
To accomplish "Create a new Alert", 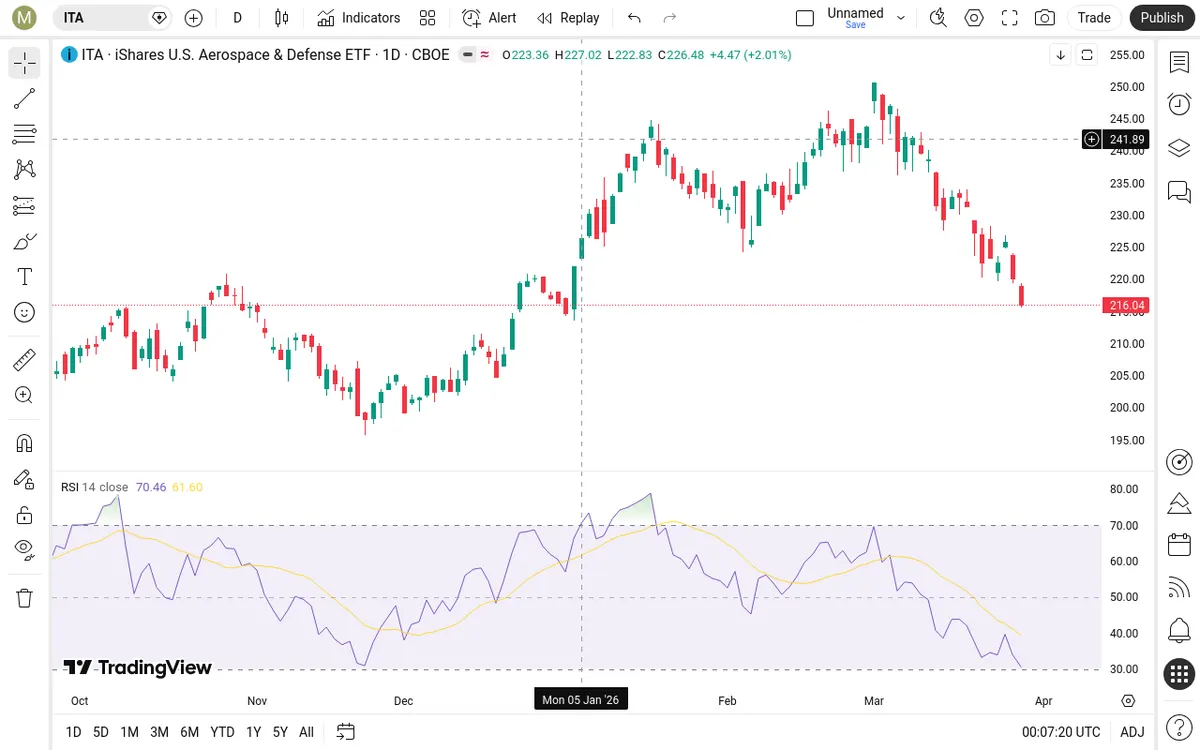I will (490, 18).
